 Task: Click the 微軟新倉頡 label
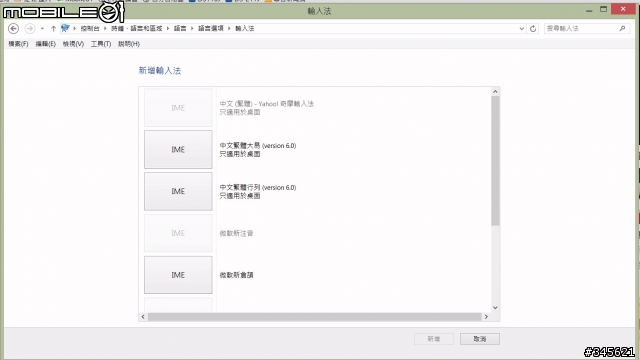pos(236,275)
